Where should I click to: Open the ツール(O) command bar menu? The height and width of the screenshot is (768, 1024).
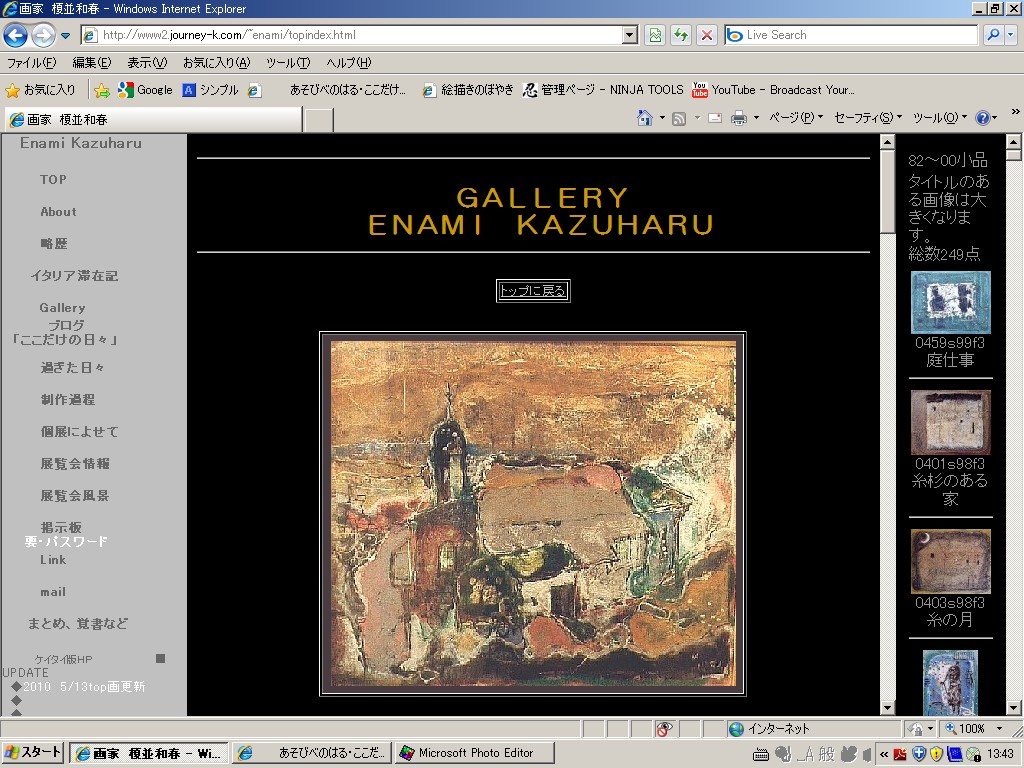coord(939,118)
